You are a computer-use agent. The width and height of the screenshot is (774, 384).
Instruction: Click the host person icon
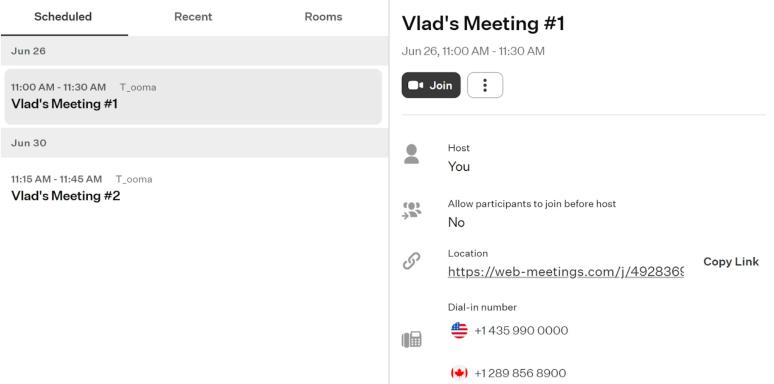coord(411,154)
